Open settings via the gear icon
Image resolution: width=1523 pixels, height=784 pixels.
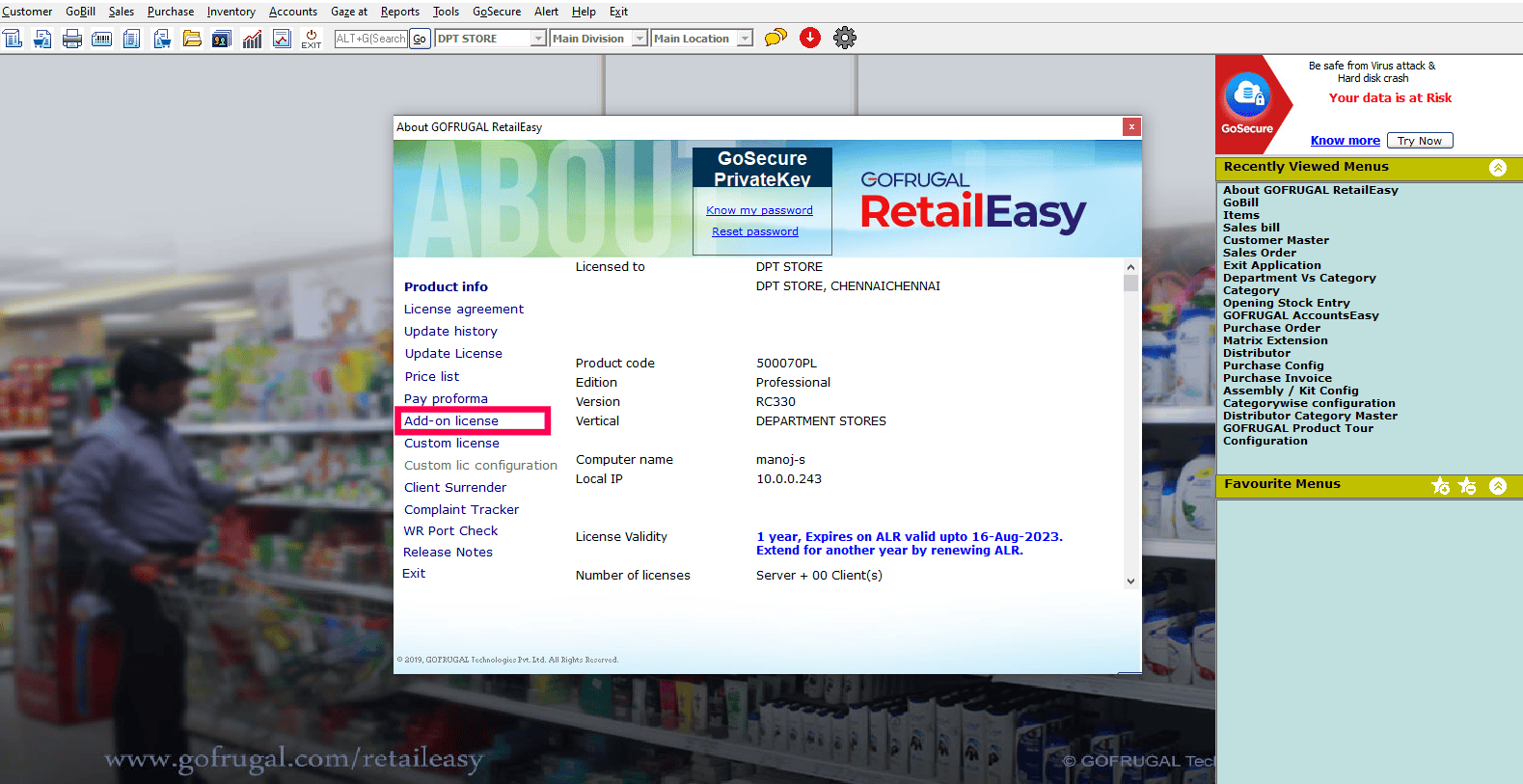coord(845,38)
